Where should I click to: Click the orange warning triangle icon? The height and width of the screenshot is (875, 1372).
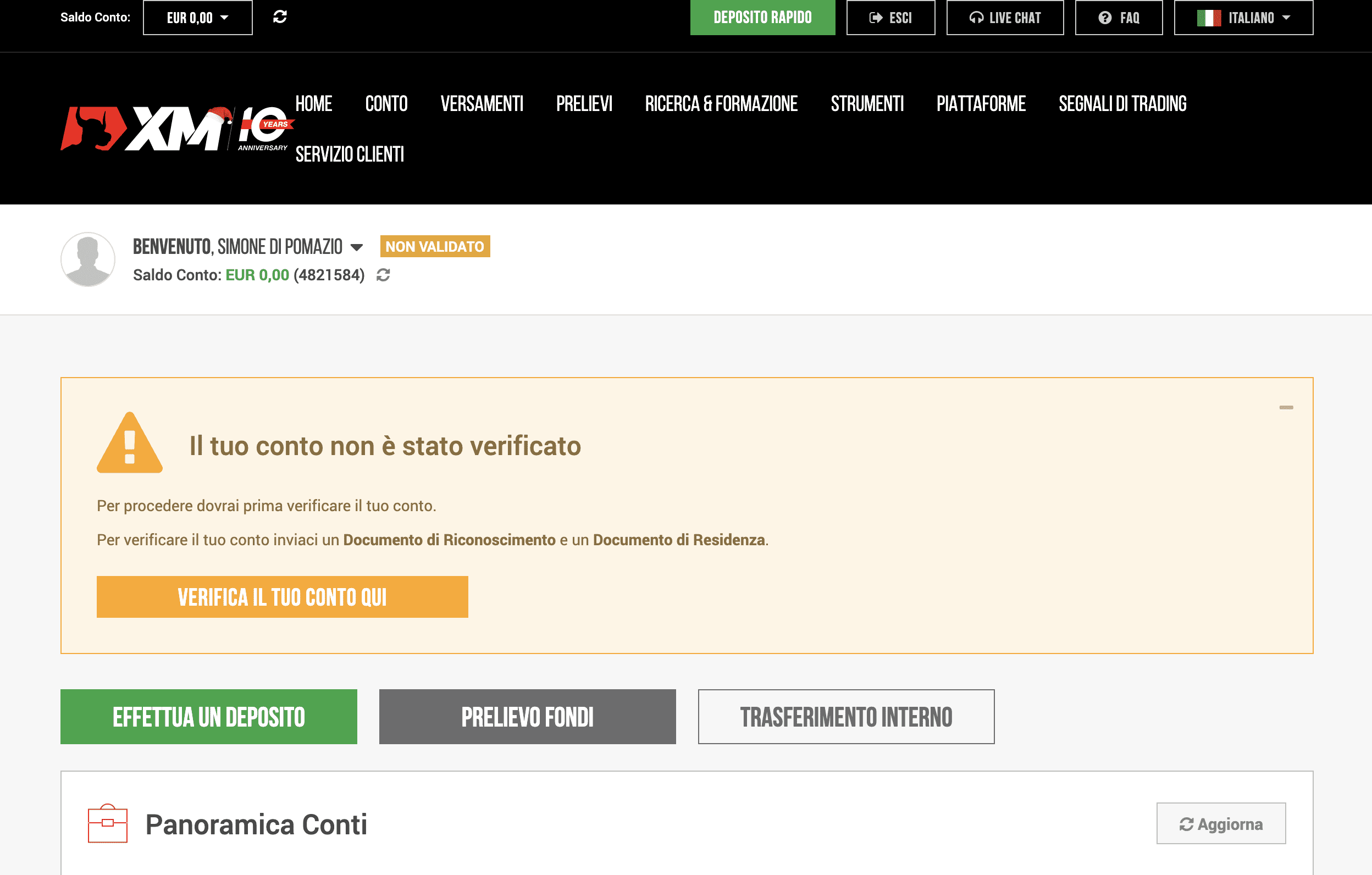click(130, 443)
